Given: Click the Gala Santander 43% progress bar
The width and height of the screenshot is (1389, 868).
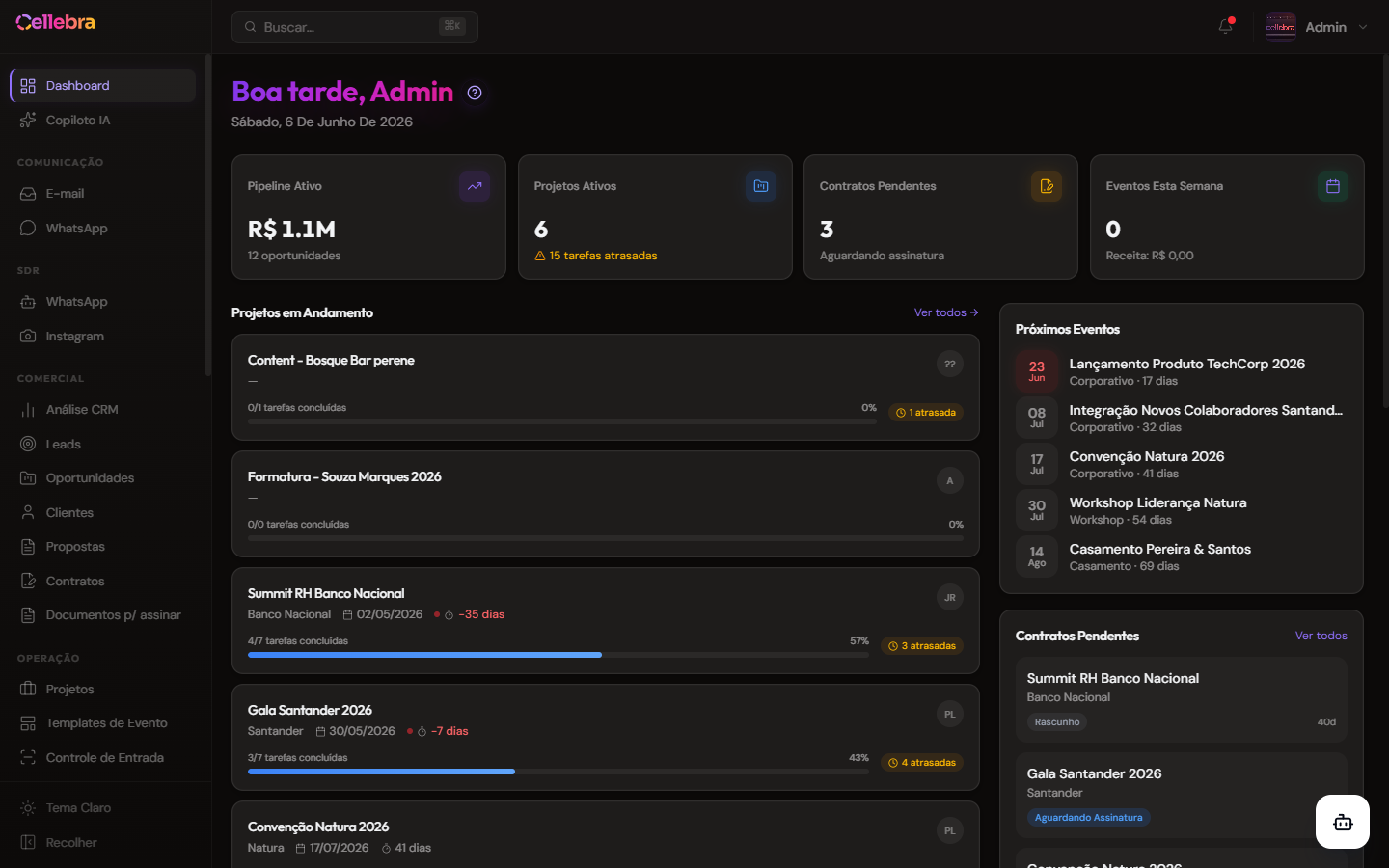Looking at the screenshot, I should [x=558, y=772].
